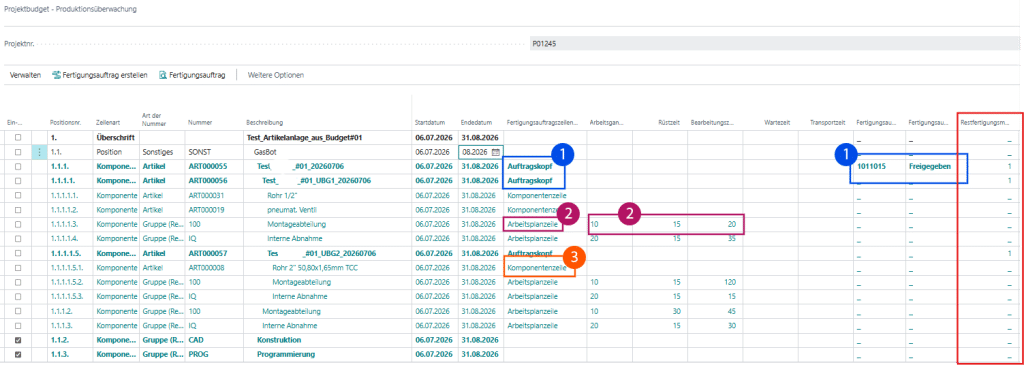
Task: Click the Konstruktion description cell
Action: 279,340
